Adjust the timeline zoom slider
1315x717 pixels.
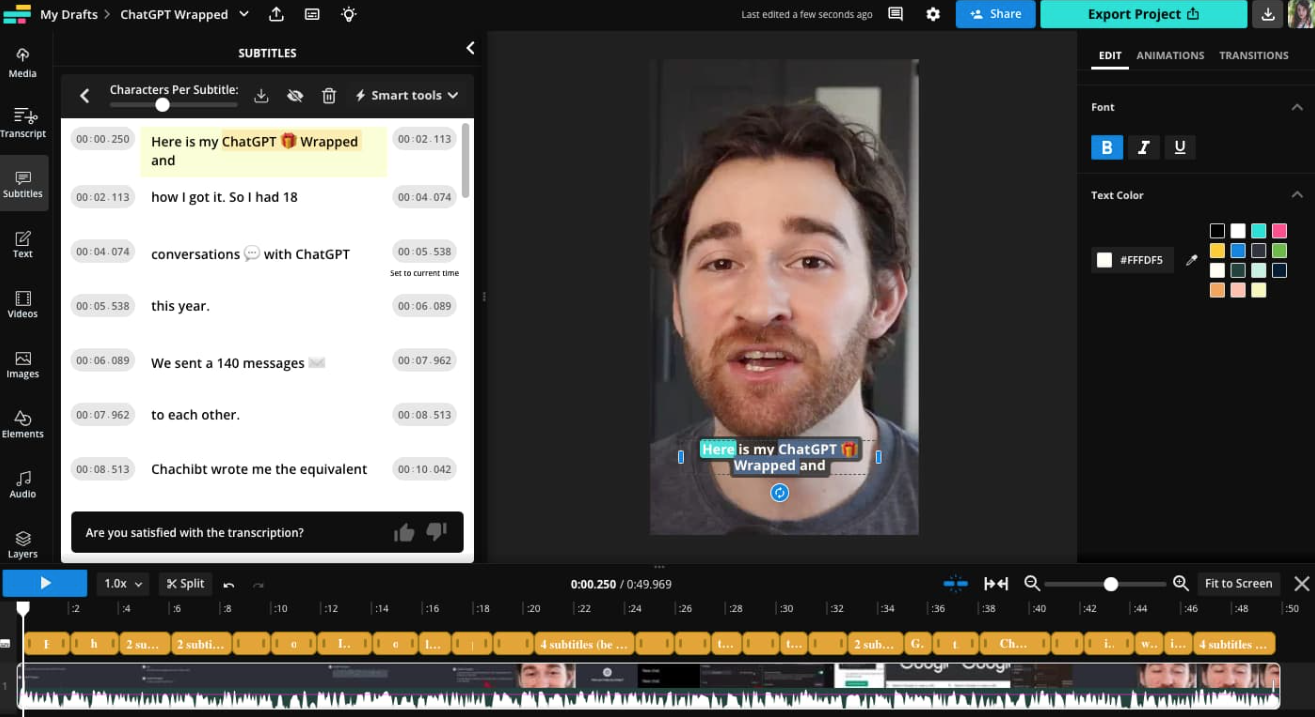coord(1110,584)
